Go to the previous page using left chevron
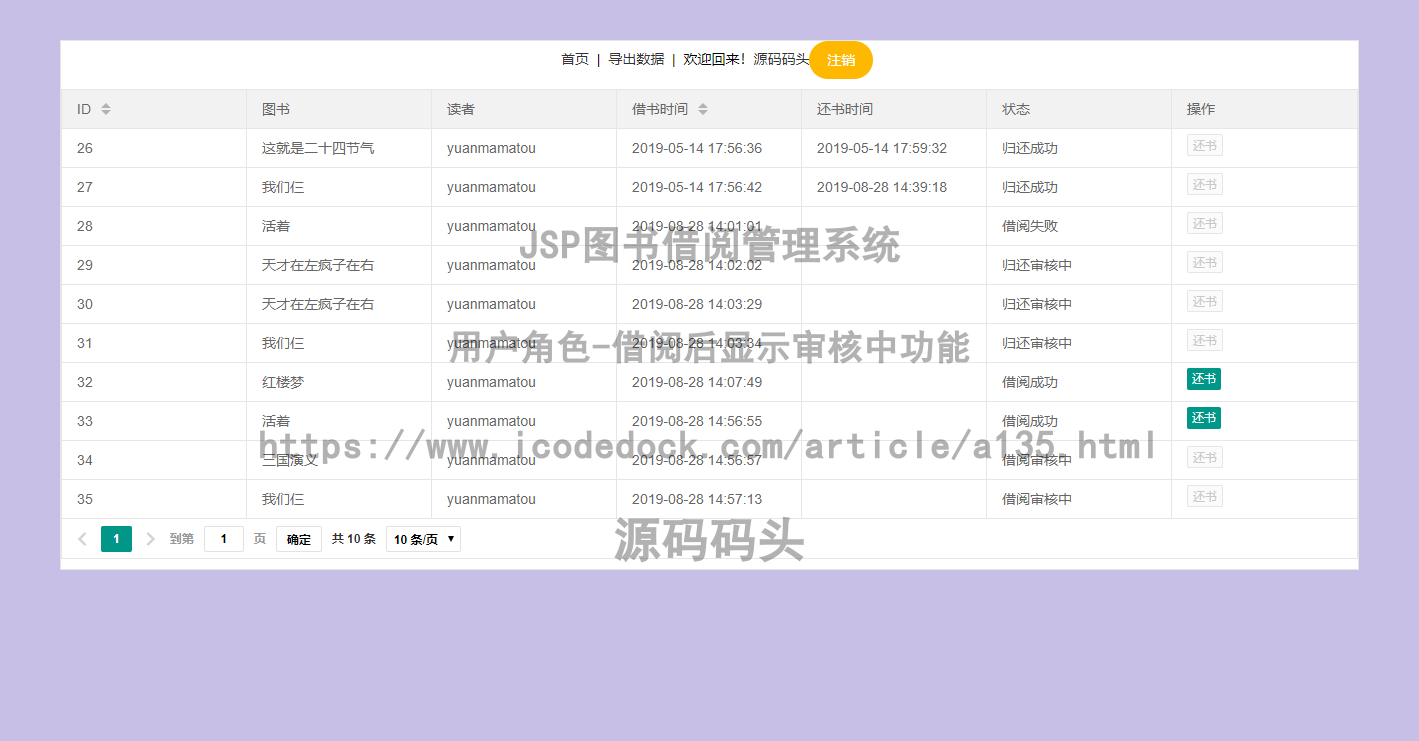Image resolution: width=1419 pixels, height=741 pixels. (82, 538)
